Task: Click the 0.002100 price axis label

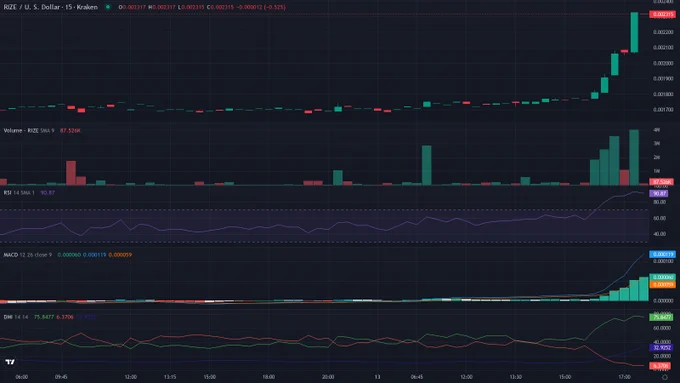Action: pos(663,48)
